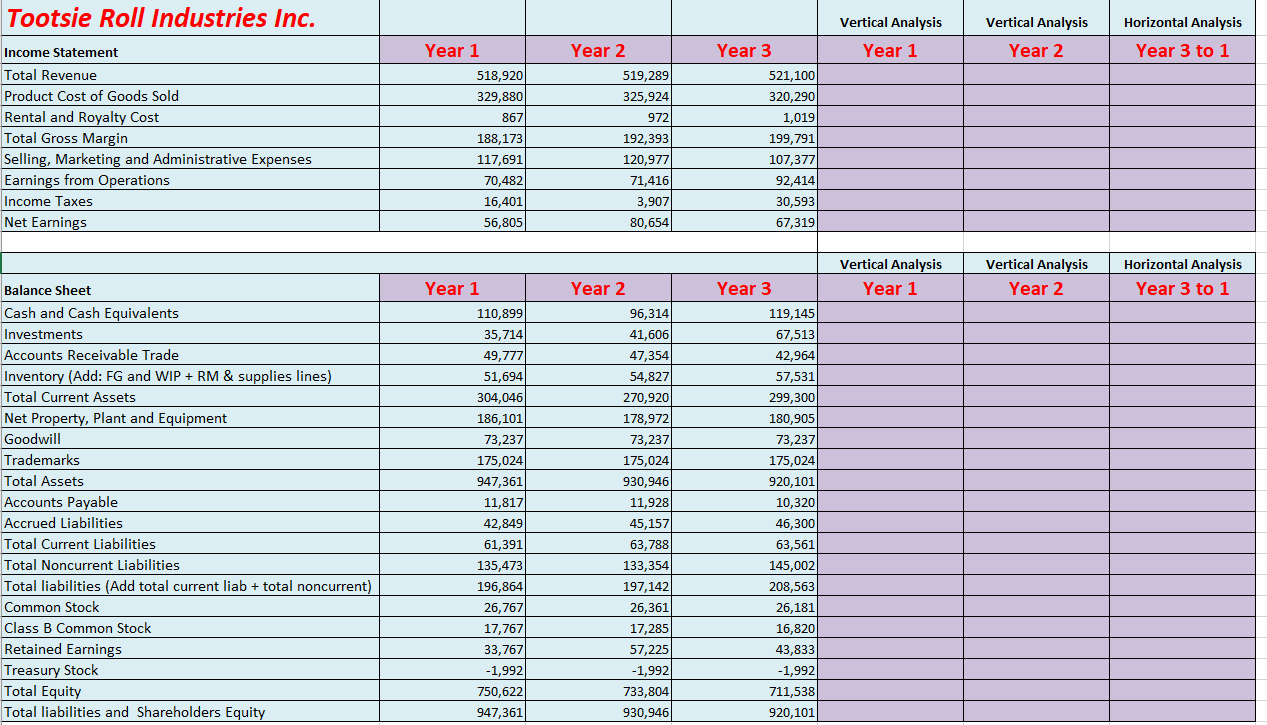Select the Tootsie Roll Industries Inc. title cell
The height and width of the screenshot is (725, 1267).
[190, 18]
